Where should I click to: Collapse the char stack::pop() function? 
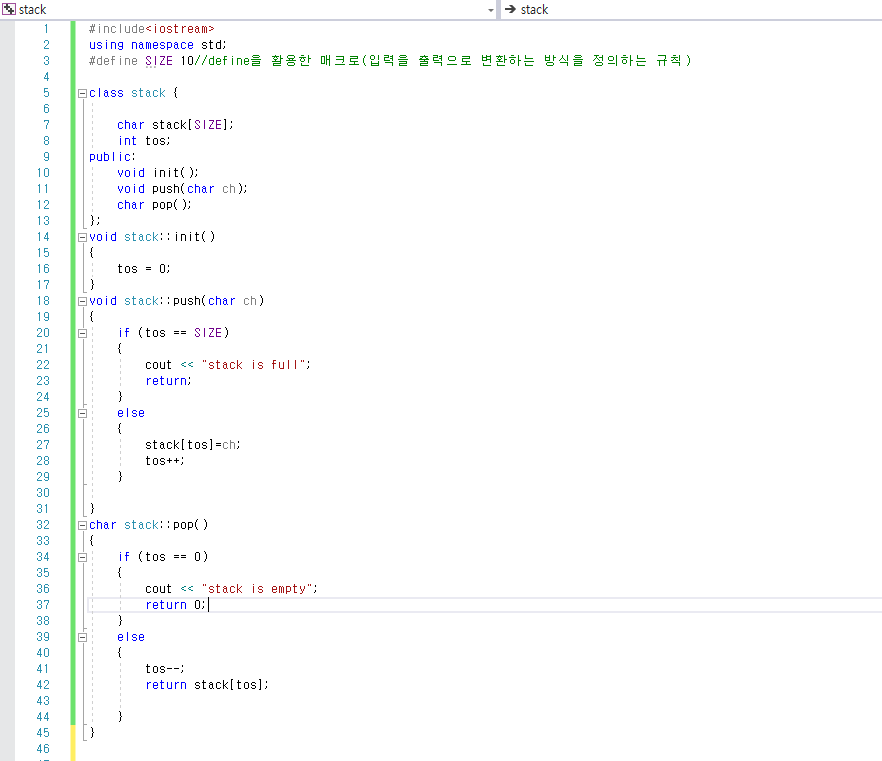point(82,525)
